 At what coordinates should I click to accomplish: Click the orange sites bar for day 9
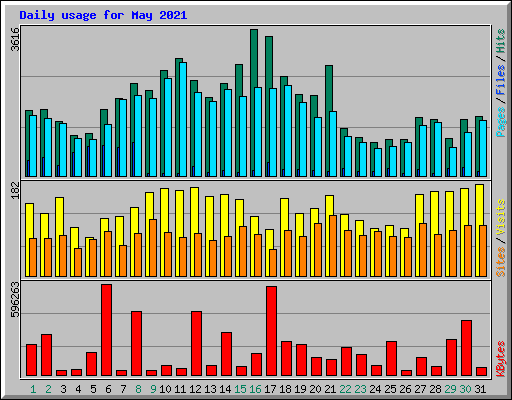point(153,248)
